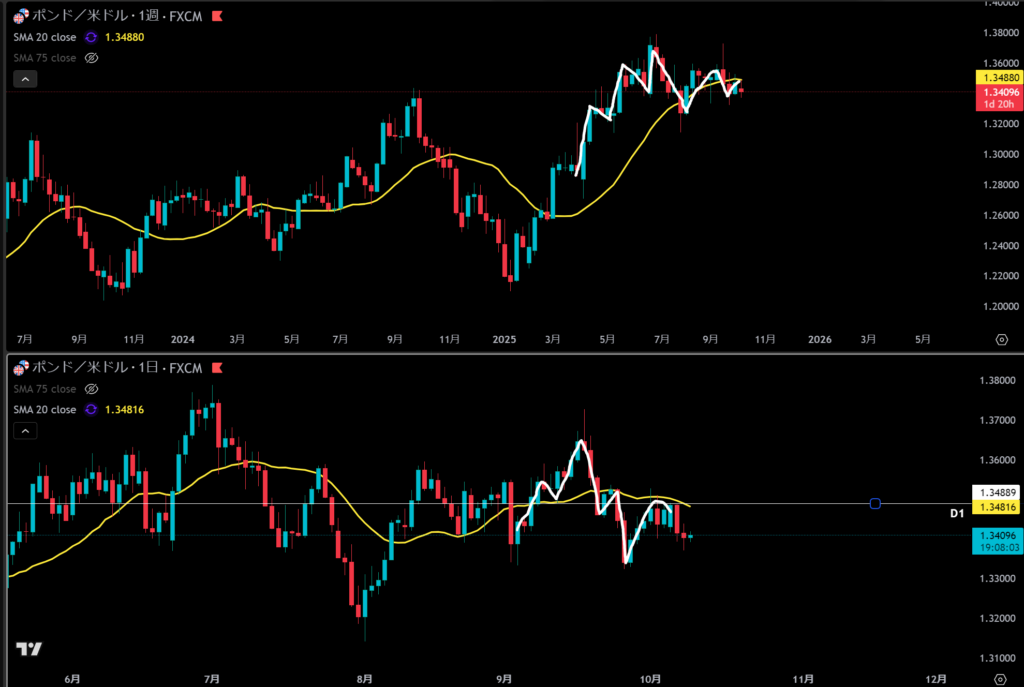This screenshot has height=687, width=1024.
Task: Click the TradingView logo on the daily chart
Action: 29,649
